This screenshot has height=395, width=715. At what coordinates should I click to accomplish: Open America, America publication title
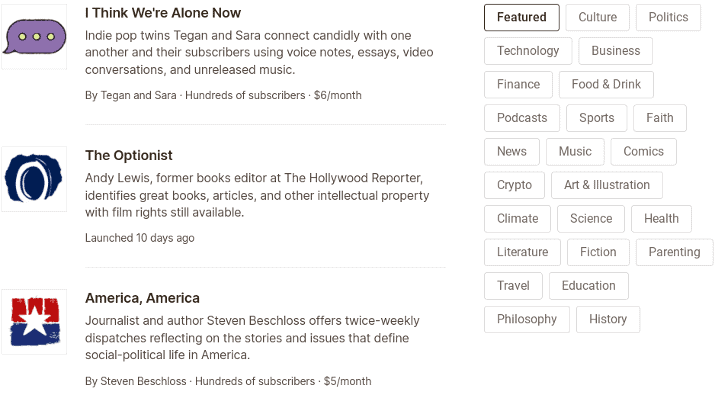(x=142, y=298)
